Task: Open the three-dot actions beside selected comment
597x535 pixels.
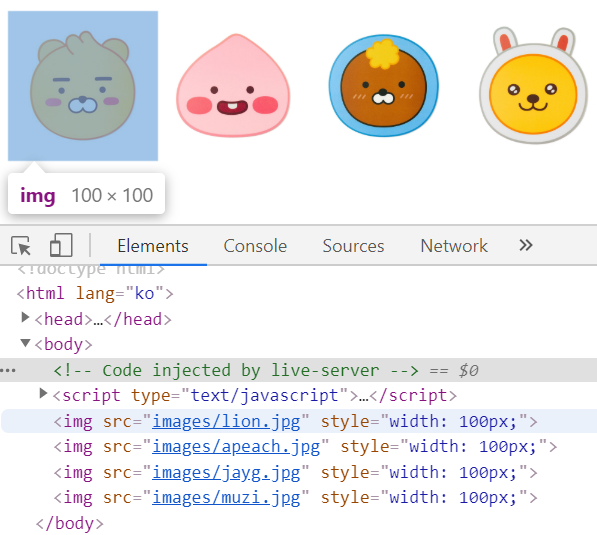Action: tap(8, 370)
